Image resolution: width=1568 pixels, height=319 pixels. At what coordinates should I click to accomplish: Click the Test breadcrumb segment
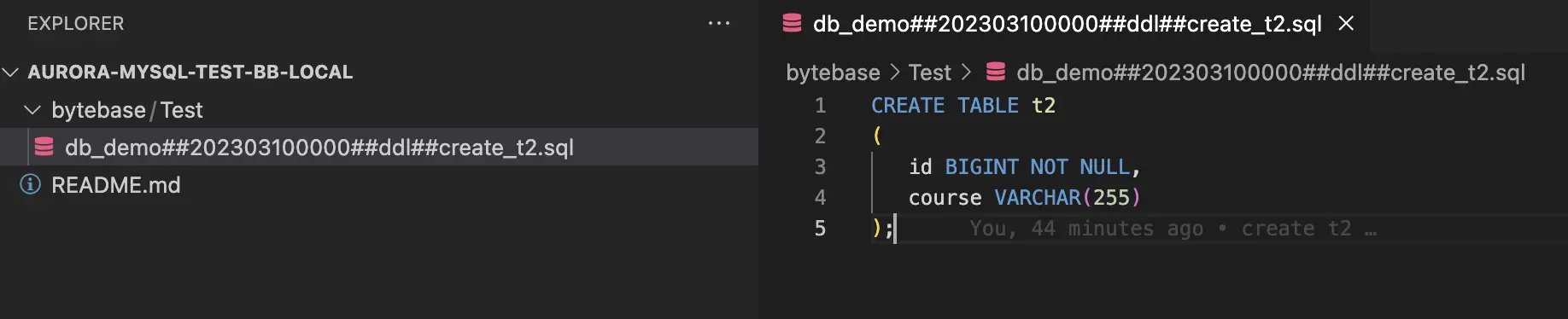tap(929, 72)
